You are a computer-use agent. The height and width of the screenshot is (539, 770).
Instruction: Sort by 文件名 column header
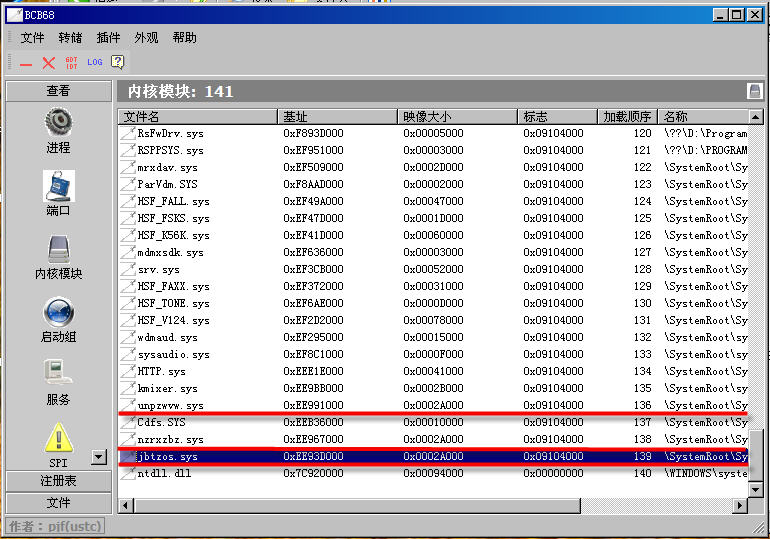point(198,117)
